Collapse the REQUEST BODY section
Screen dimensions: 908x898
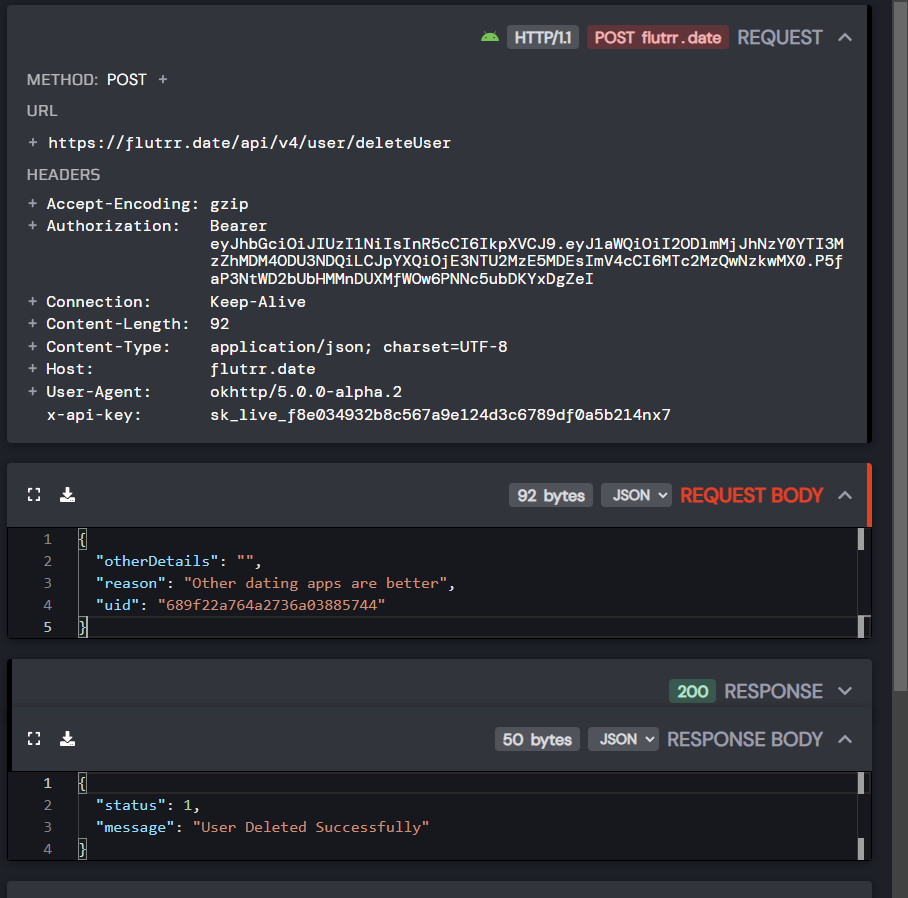coord(845,495)
